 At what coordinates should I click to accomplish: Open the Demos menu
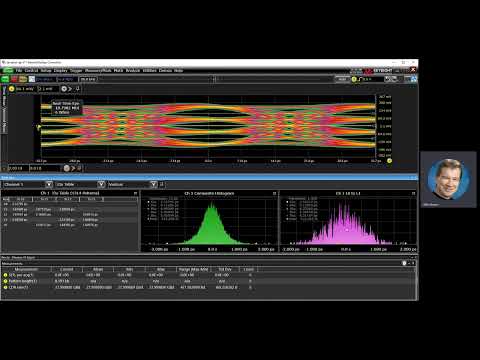tap(165, 71)
